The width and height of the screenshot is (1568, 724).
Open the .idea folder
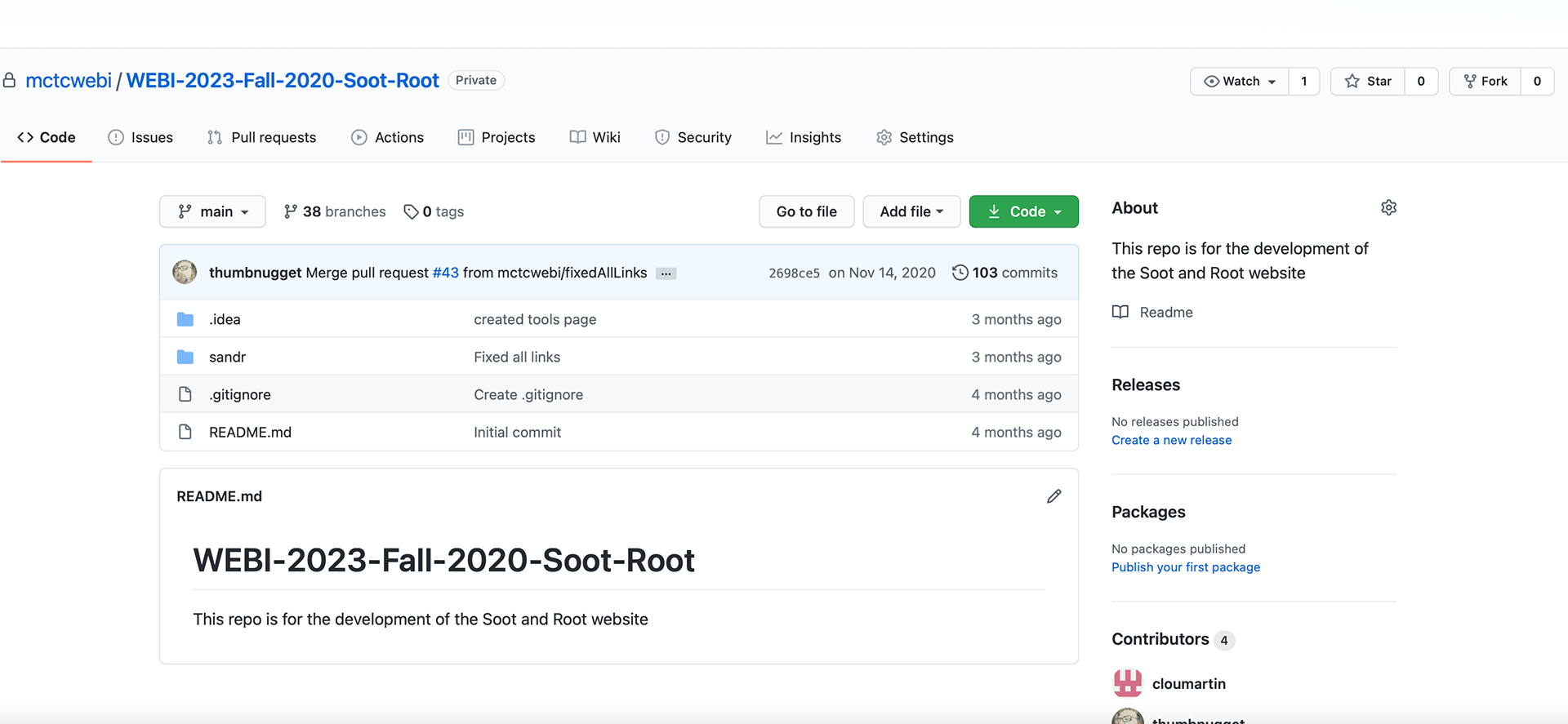pyautogui.click(x=225, y=319)
